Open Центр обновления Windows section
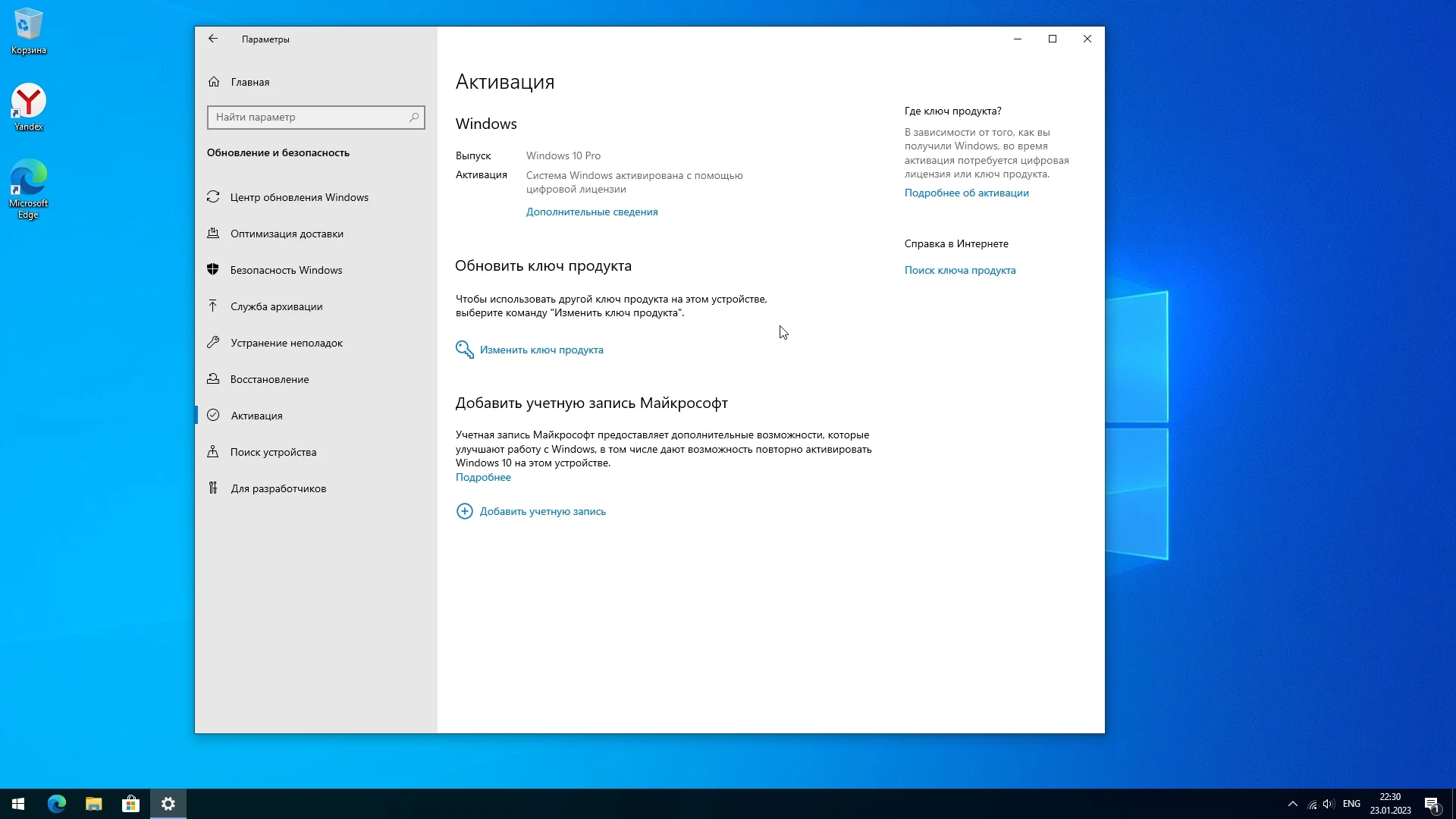Image resolution: width=1456 pixels, height=819 pixels. tap(299, 197)
